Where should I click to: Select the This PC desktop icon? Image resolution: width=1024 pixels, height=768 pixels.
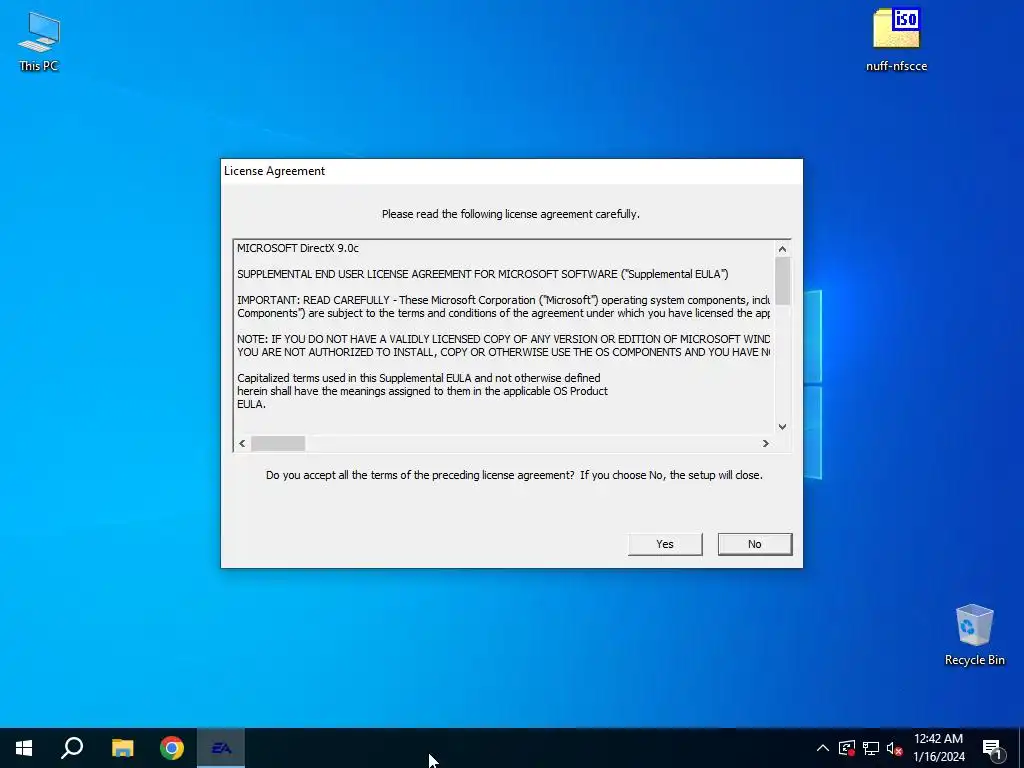pyautogui.click(x=39, y=42)
